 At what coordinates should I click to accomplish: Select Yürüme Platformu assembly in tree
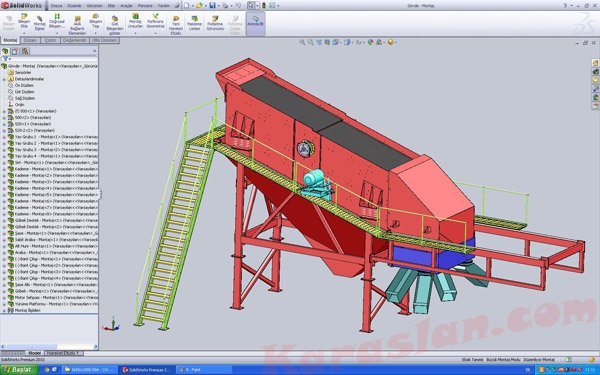(53, 304)
